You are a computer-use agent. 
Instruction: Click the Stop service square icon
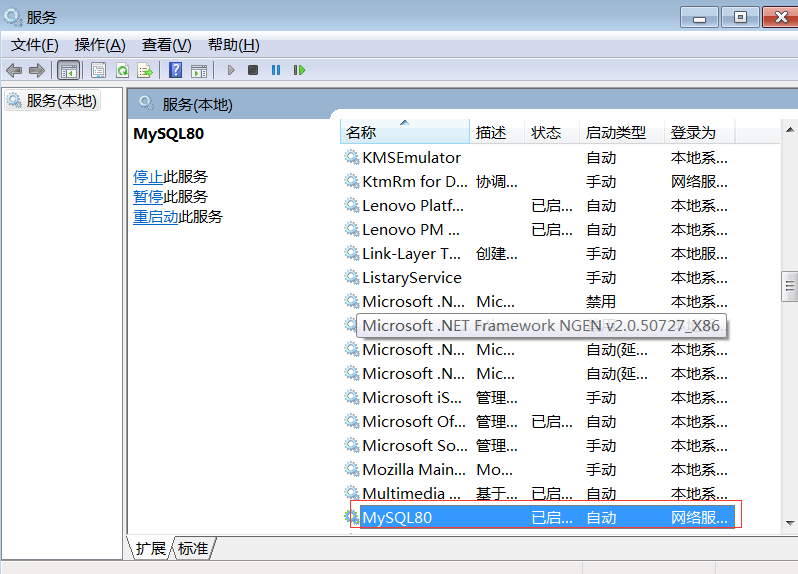click(x=253, y=70)
